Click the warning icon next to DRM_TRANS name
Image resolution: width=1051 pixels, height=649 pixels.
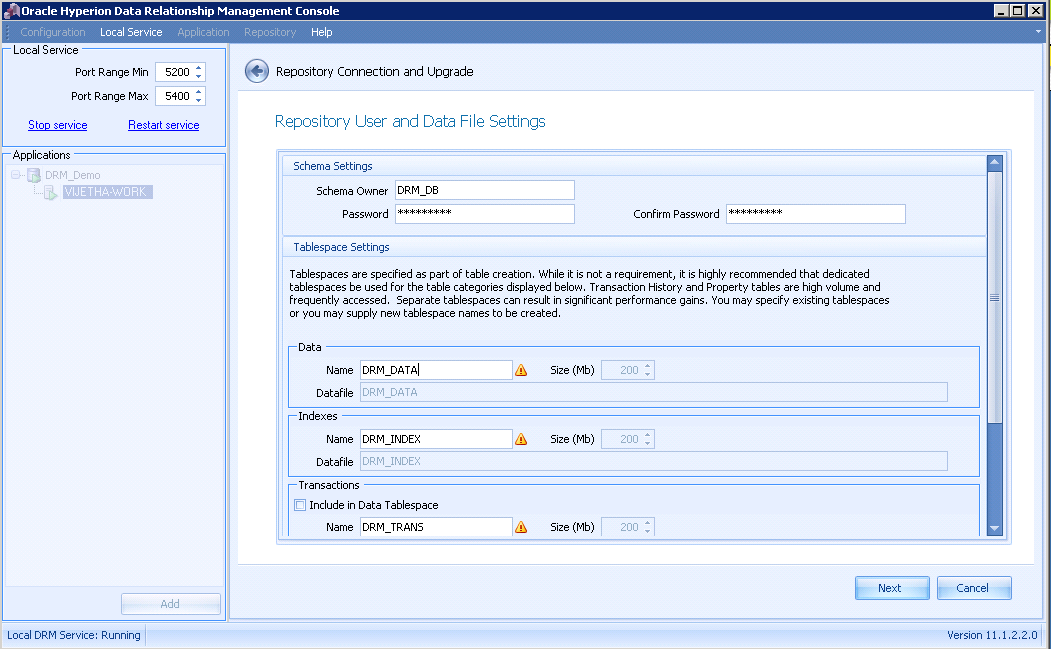pos(521,527)
